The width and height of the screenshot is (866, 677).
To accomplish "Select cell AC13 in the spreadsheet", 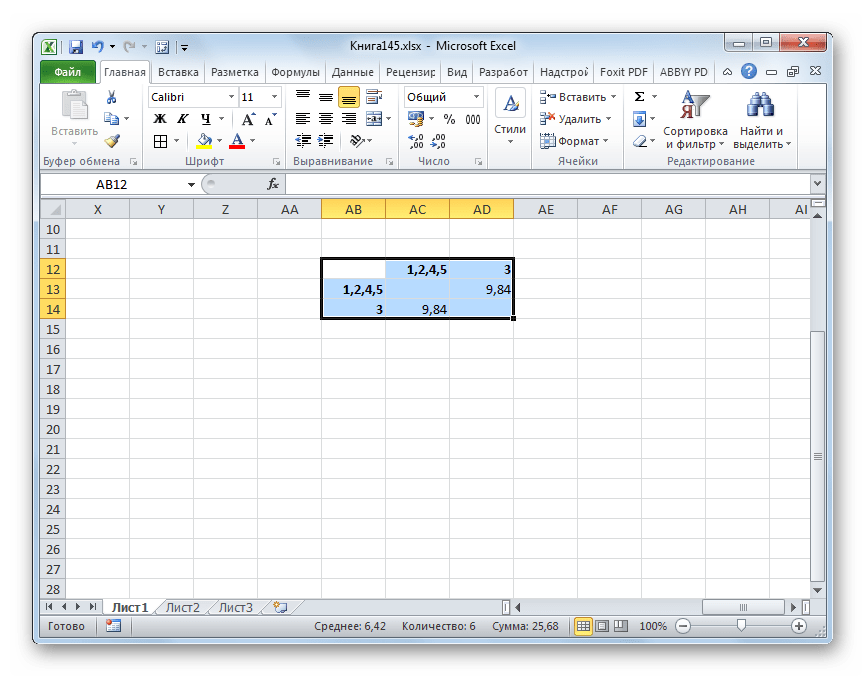I will (x=417, y=289).
